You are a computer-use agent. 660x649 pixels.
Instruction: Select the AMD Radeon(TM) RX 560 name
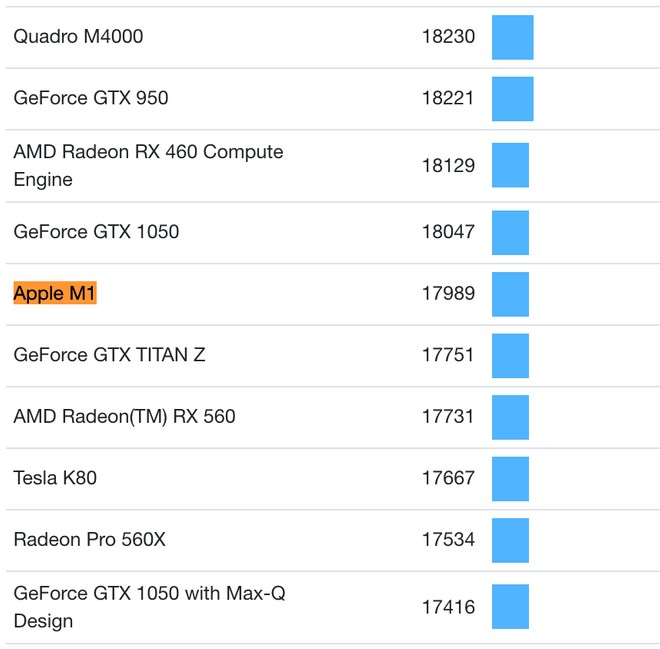tap(124, 416)
